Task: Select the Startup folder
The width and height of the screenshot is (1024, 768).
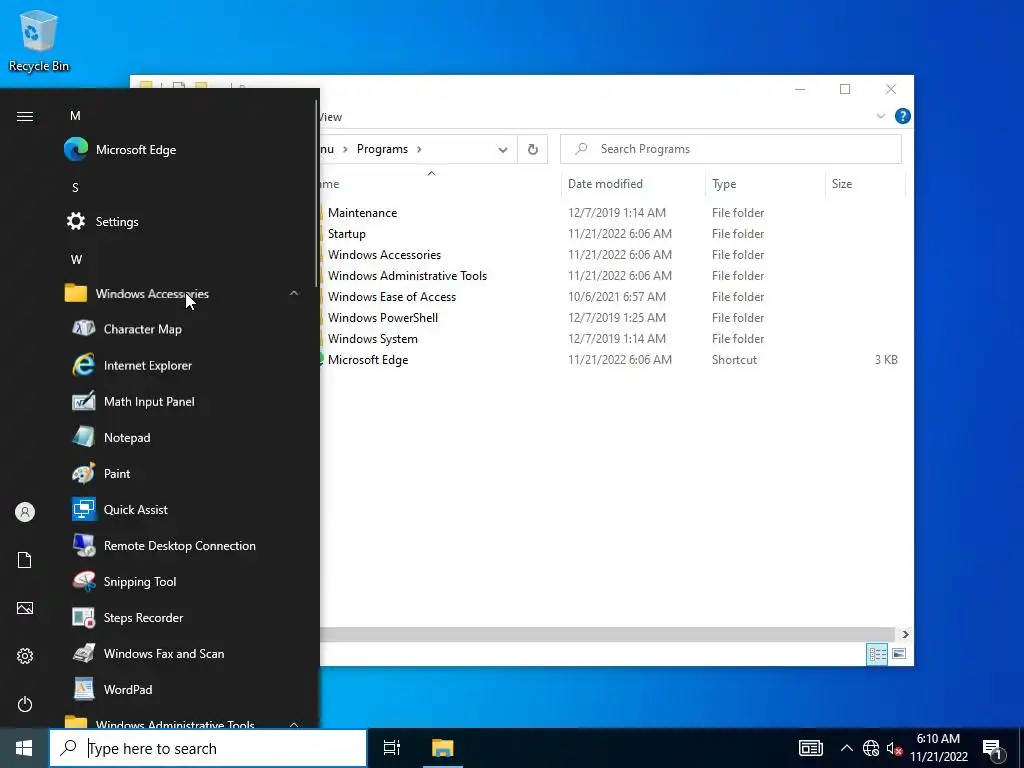Action: coord(347,234)
